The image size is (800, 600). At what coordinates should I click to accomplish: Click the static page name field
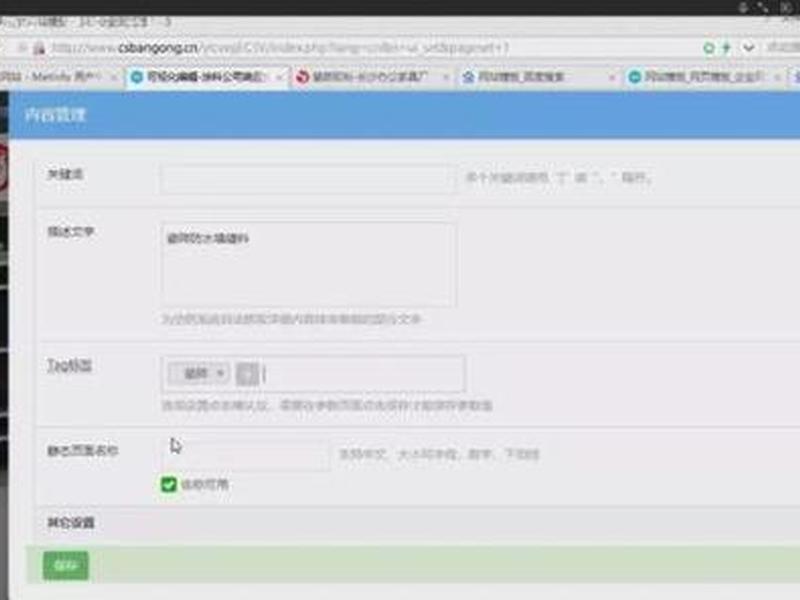[246, 453]
